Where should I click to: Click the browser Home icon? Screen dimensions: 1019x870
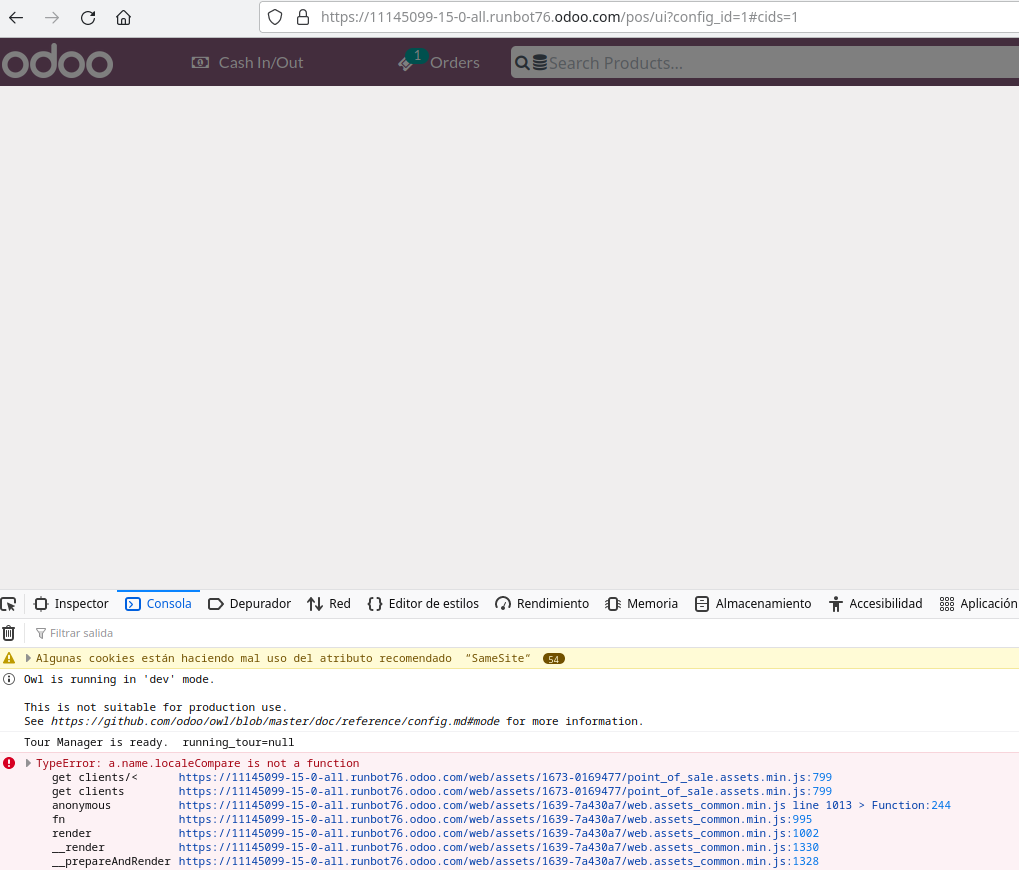coord(124,16)
